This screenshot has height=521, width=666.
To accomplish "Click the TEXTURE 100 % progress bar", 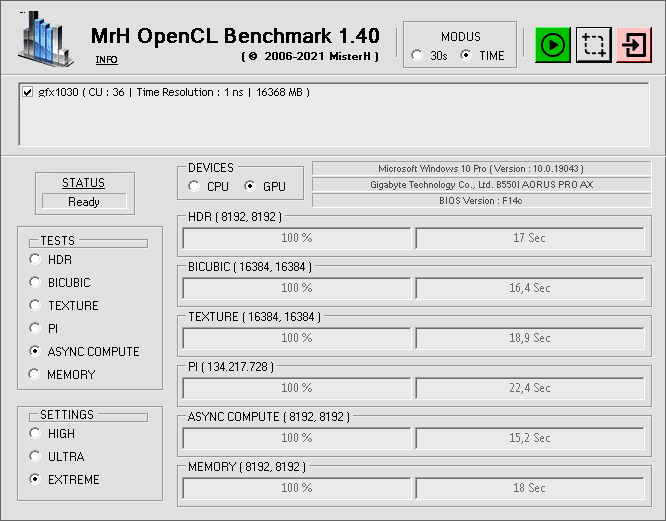I will (x=296, y=338).
